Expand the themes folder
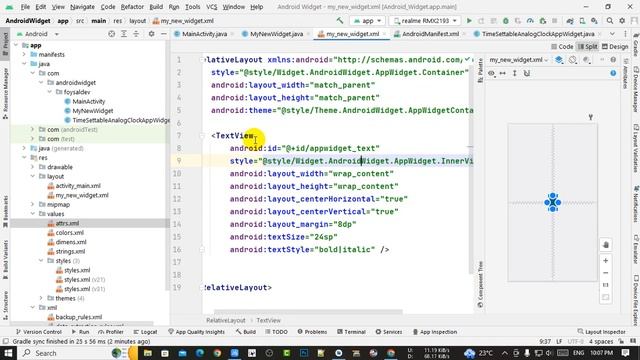The height and width of the screenshot is (360, 640). coord(41,298)
